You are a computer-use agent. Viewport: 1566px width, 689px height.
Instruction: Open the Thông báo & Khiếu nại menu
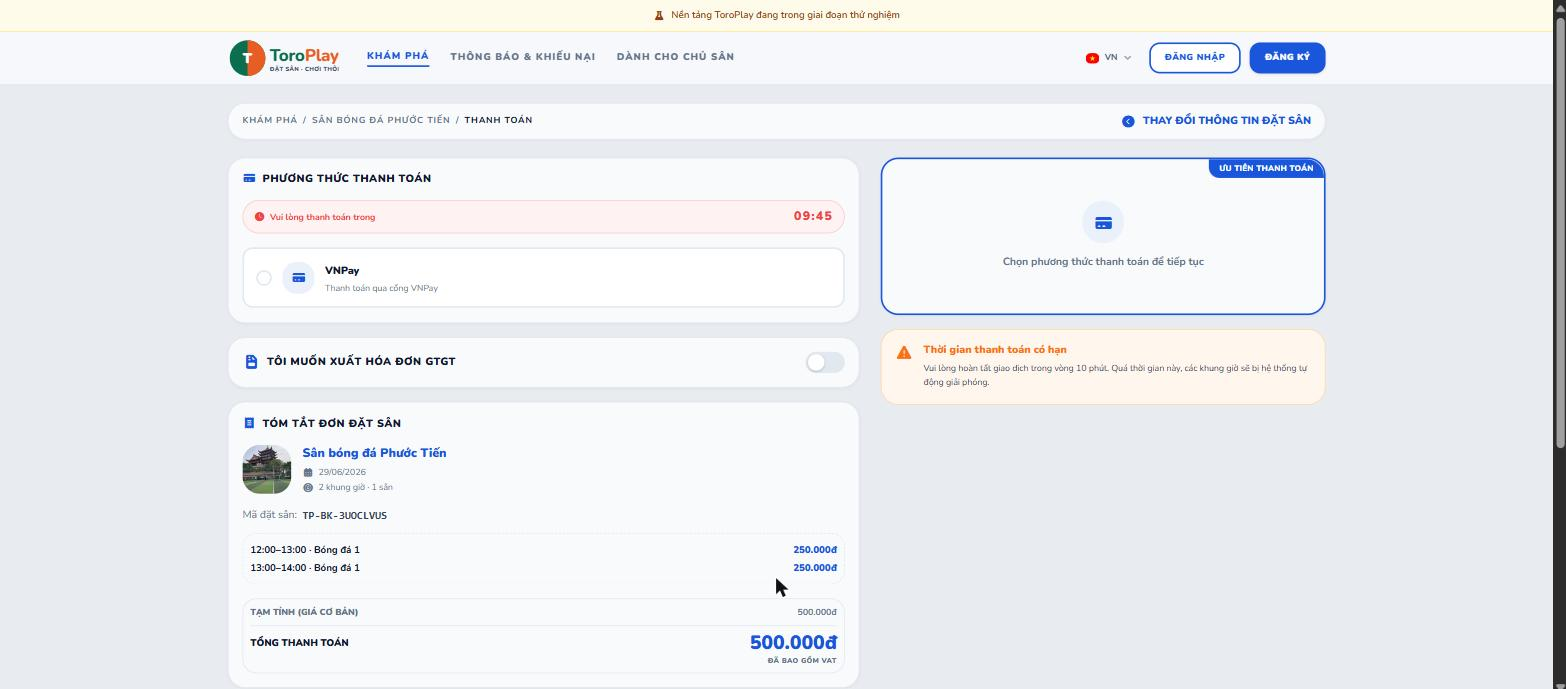coord(522,57)
